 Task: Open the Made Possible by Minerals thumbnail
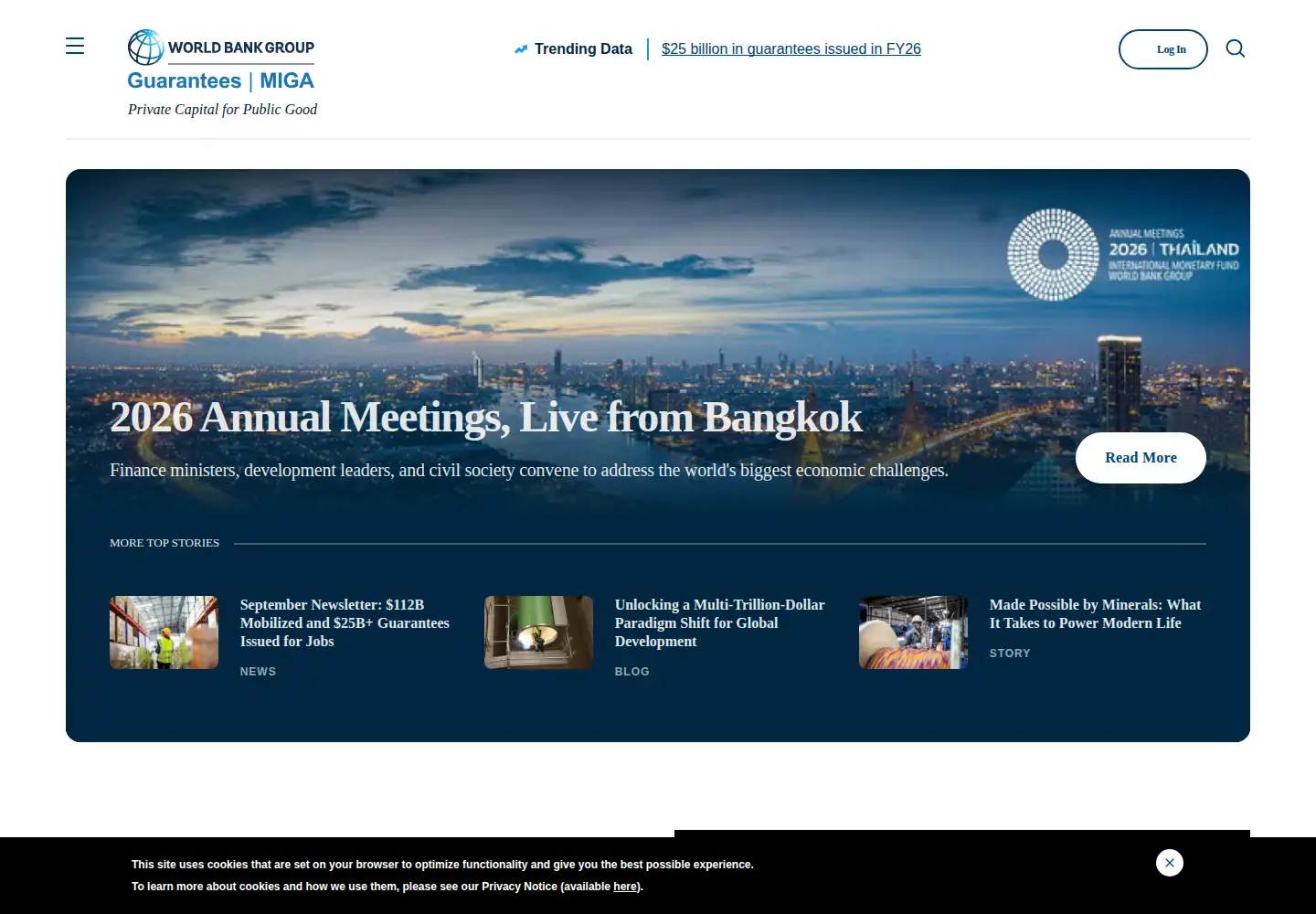click(x=913, y=632)
